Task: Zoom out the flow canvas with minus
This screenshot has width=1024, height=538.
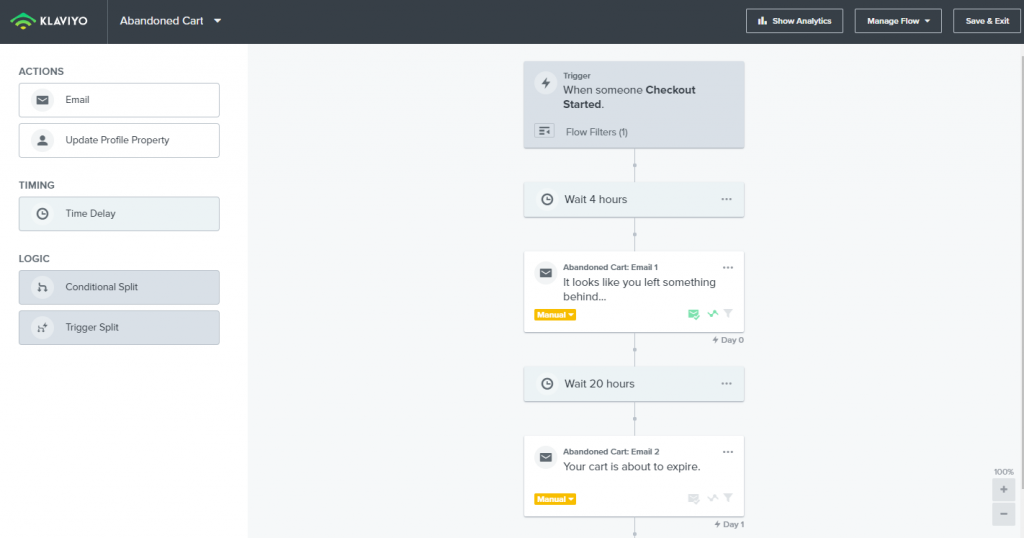Action: [1004, 514]
